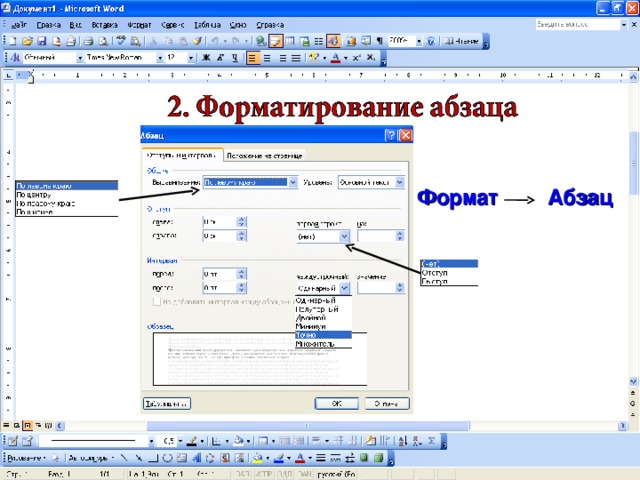Click the AutoSum sigma icon
The image size is (640, 480).
431,441
